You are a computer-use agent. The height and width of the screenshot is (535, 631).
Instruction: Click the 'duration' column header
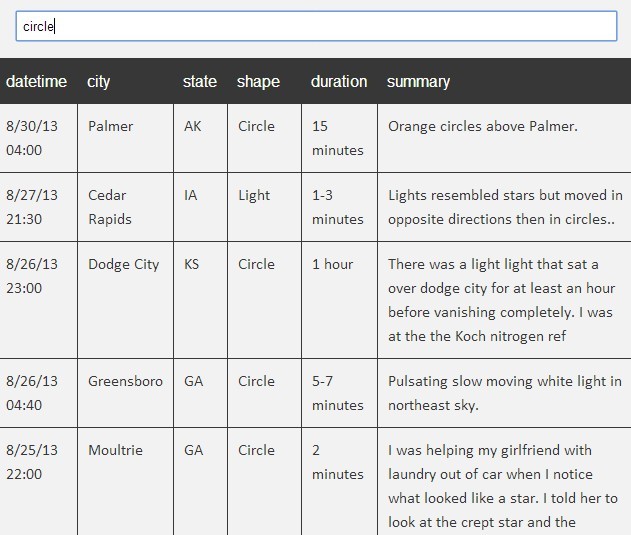coord(339,82)
